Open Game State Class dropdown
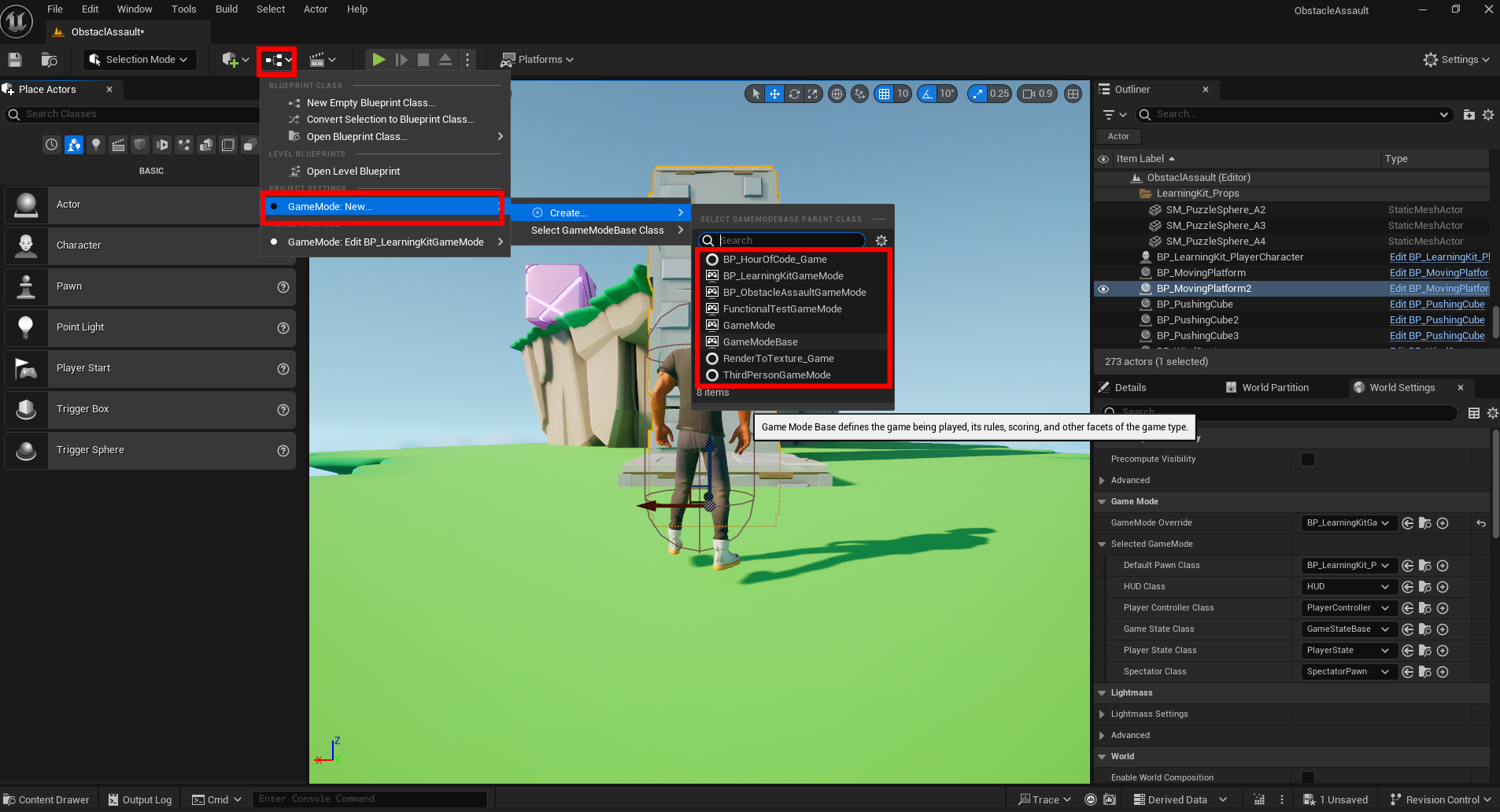The image size is (1500, 812). pyautogui.click(x=1349, y=629)
